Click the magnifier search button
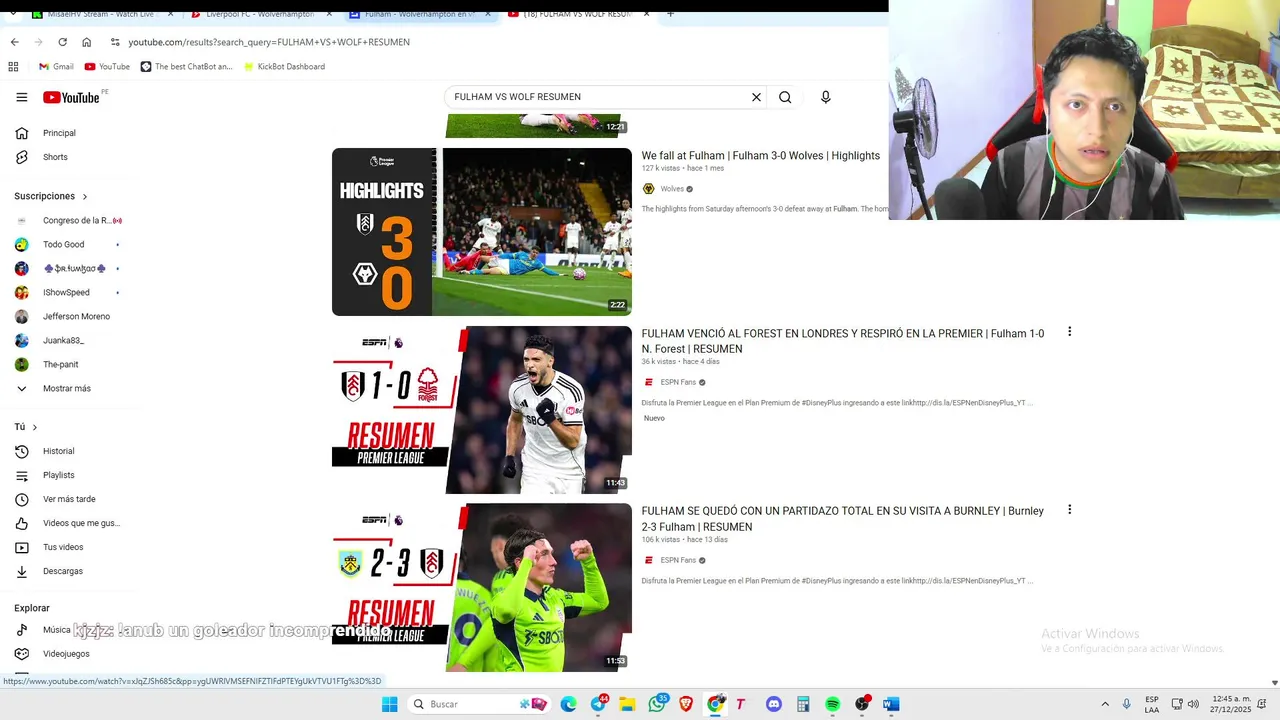The height and width of the screenshot is (720, 1280). point(785,97)
